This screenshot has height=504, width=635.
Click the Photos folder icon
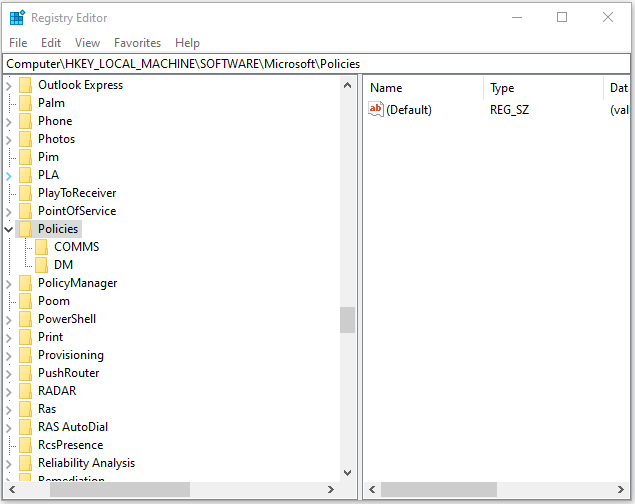pyautogui.click(x=26, y=139)
